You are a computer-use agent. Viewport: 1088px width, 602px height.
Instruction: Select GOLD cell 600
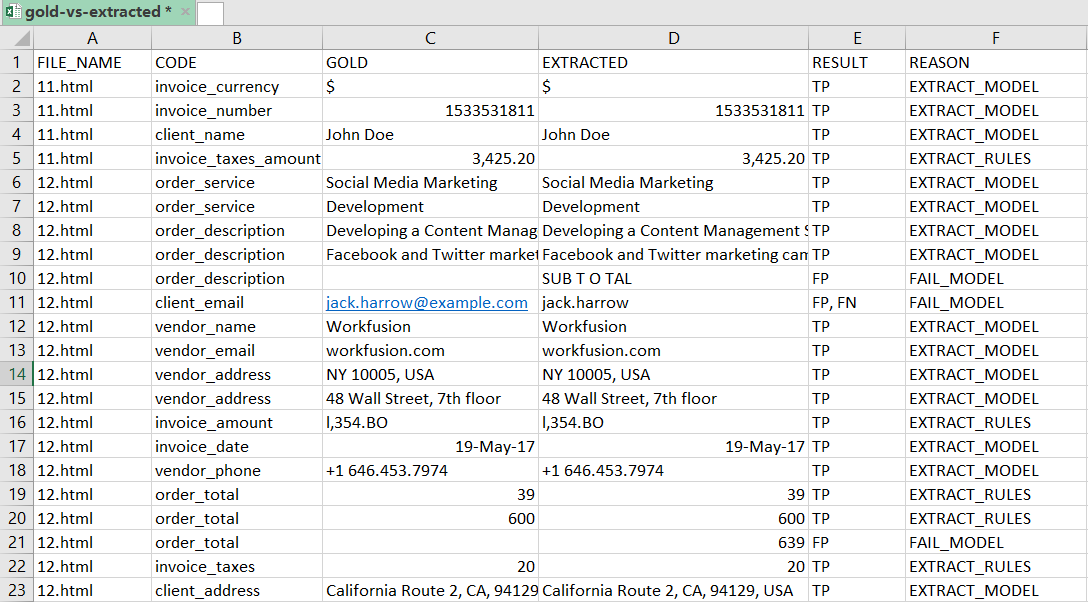click(x=430, y=518)
